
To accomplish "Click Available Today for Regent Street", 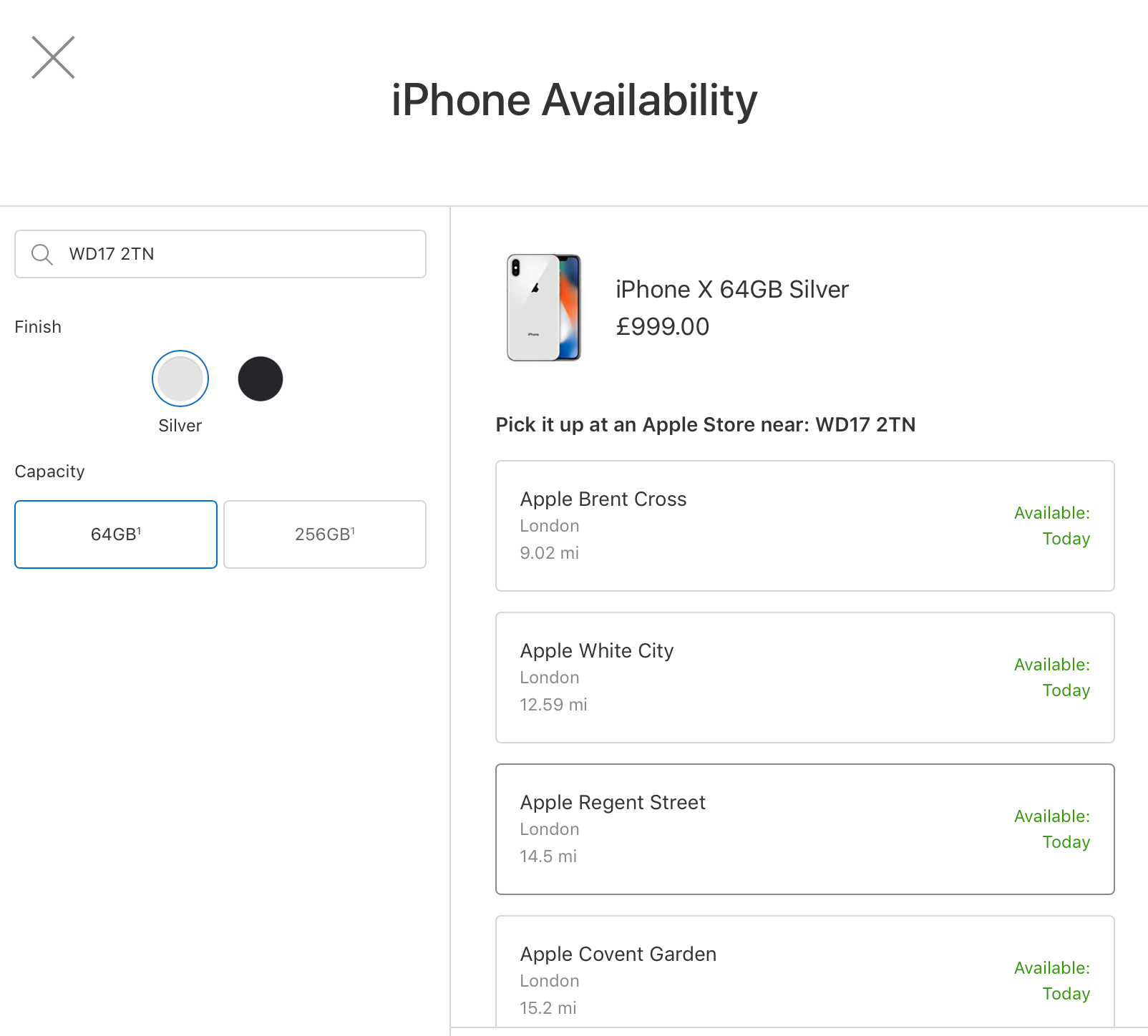I will pyautogui.click(x=1052, y=829).
